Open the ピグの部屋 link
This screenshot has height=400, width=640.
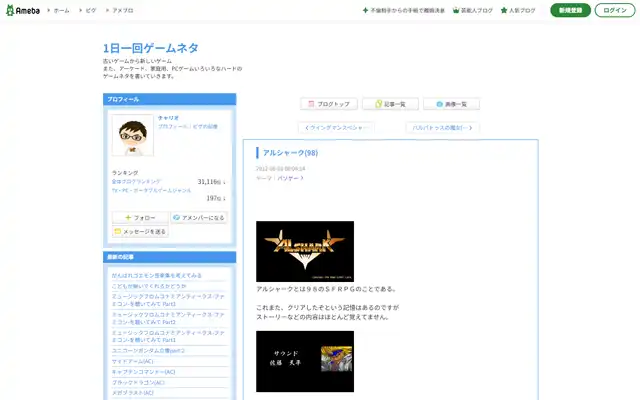[205, 127]
